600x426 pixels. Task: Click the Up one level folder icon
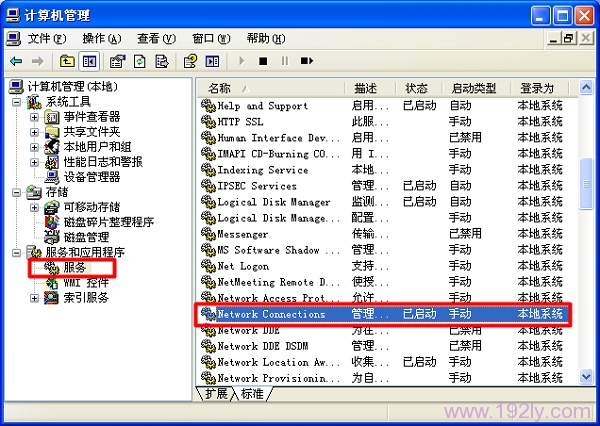pos(67,61)
